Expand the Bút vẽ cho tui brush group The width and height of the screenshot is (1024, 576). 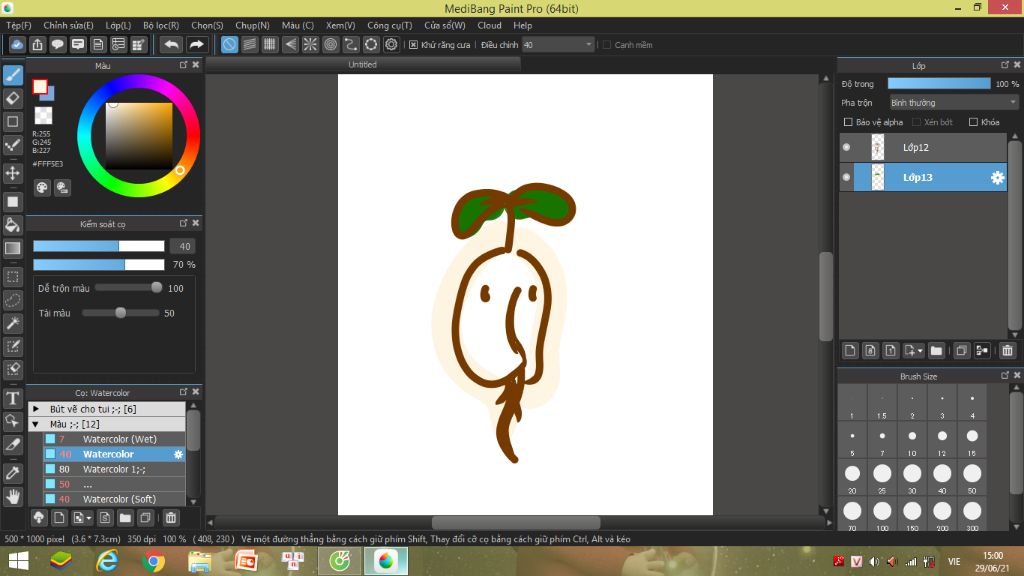[x=36, y=409]
